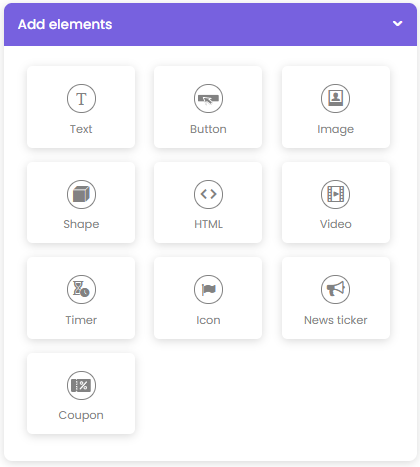Click the 'Text' label
Screen dimensions: 420x467
(81, 129)
